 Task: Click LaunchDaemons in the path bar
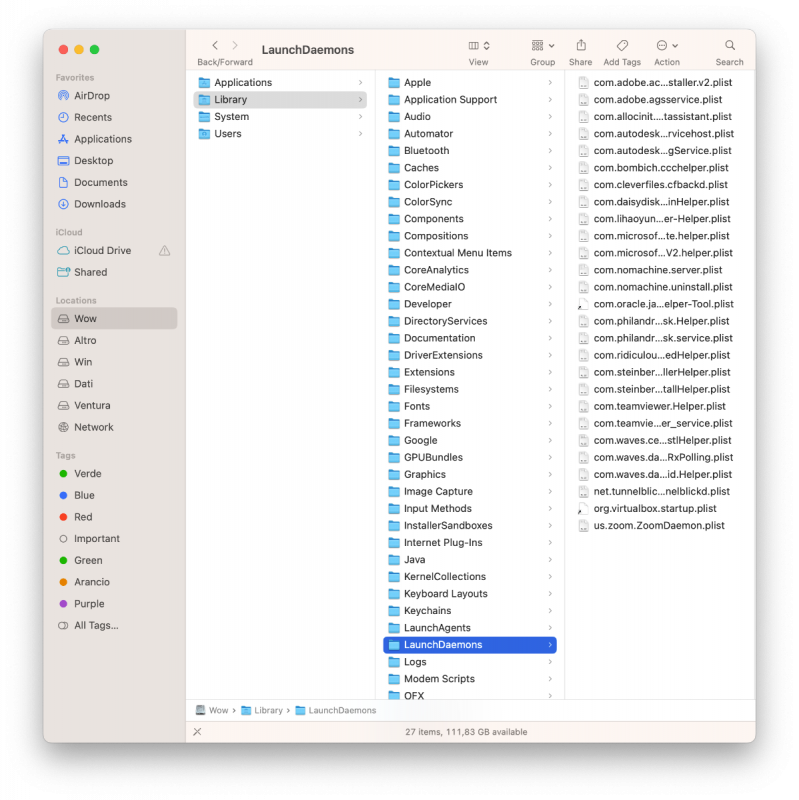[x=336, y=710]
